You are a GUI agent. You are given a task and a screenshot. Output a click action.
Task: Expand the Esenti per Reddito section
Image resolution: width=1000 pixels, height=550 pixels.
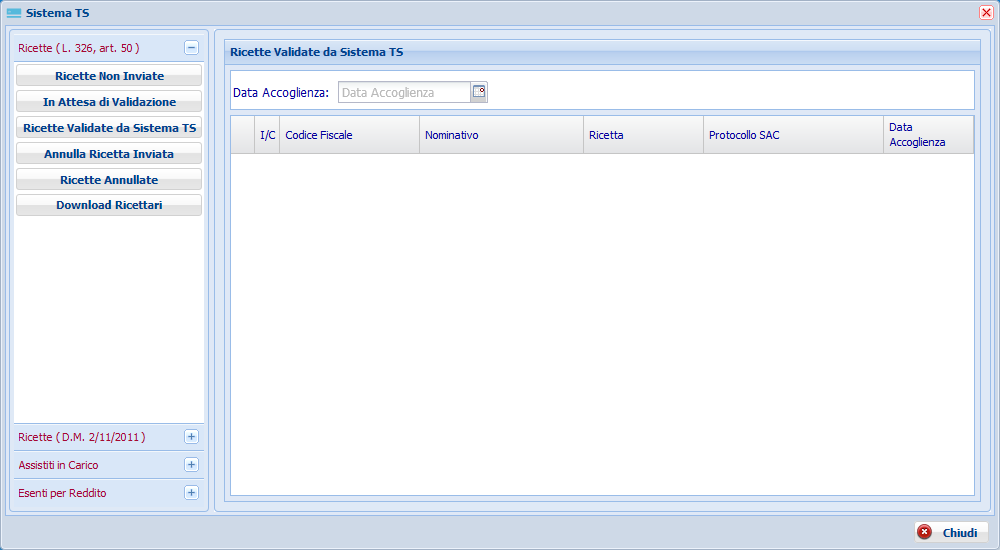191,493
